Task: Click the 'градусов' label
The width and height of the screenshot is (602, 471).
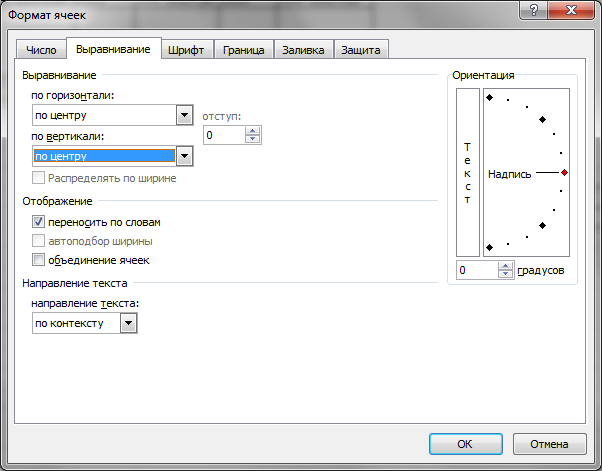Action: (541, 271)
